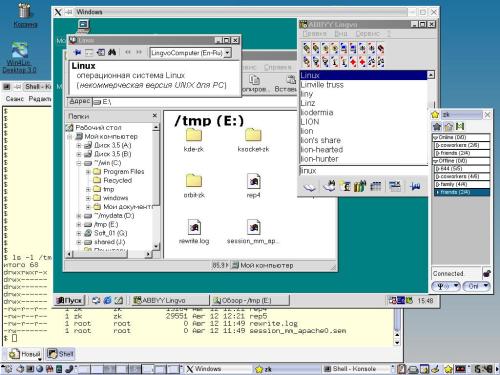The width and height of the screenshot is (500, 375).
Task: Collapse the 'Мой компьютер' tree node
Action: tap(70, 137)
